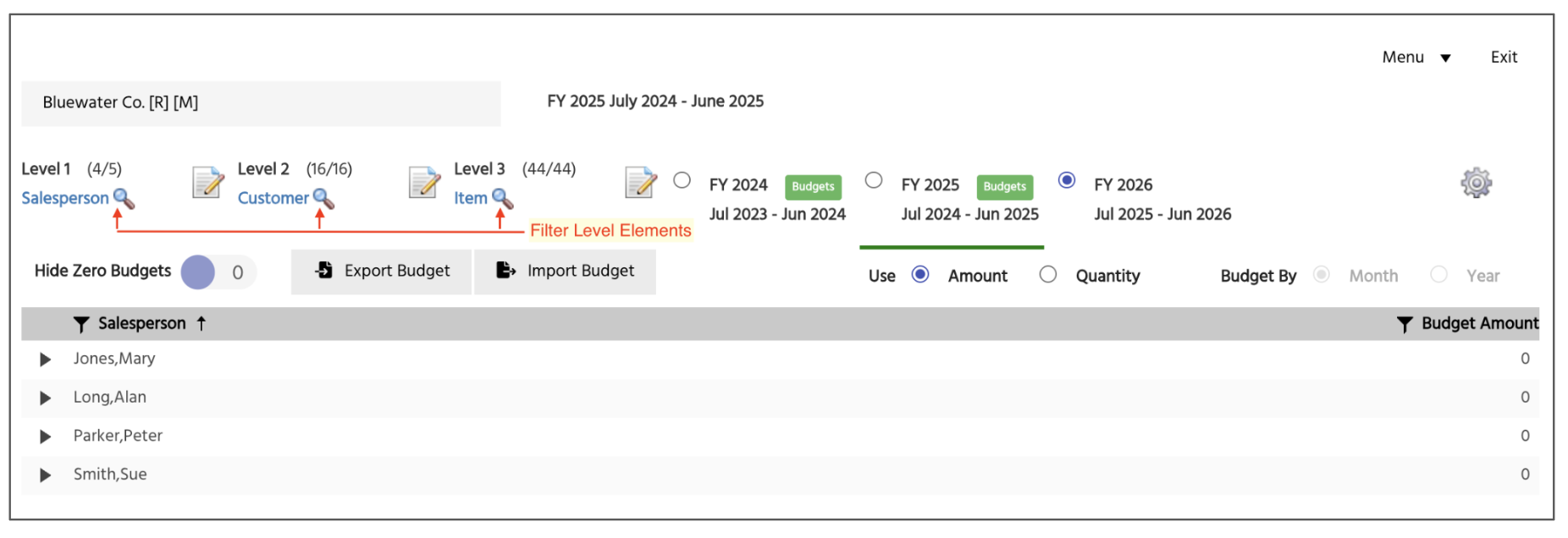Expand the Jones,Mary row
This screenshot has height=538, width=1568.
point(45,360)
